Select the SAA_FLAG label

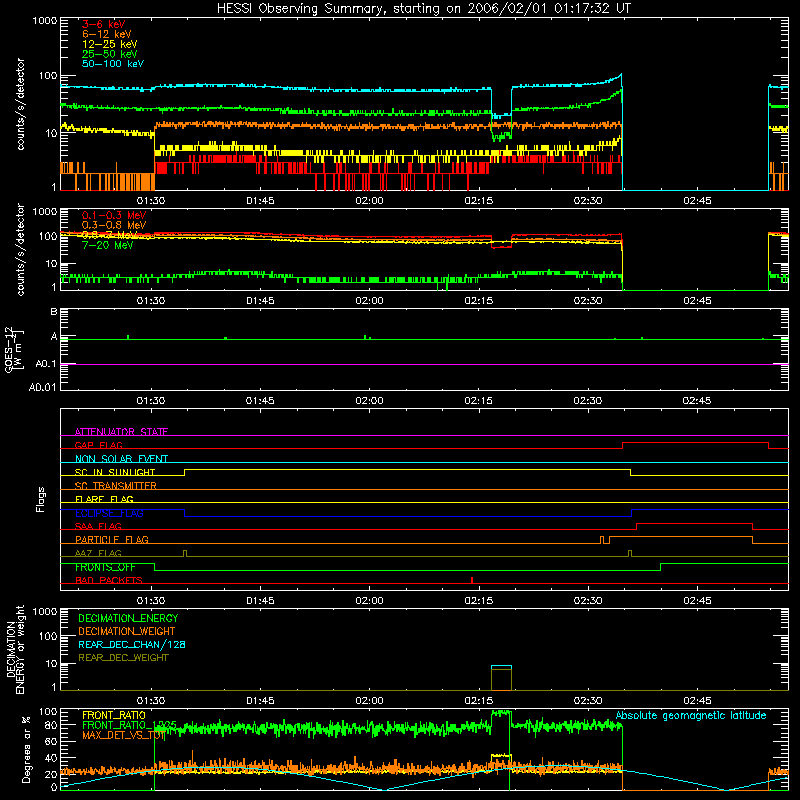98,526
